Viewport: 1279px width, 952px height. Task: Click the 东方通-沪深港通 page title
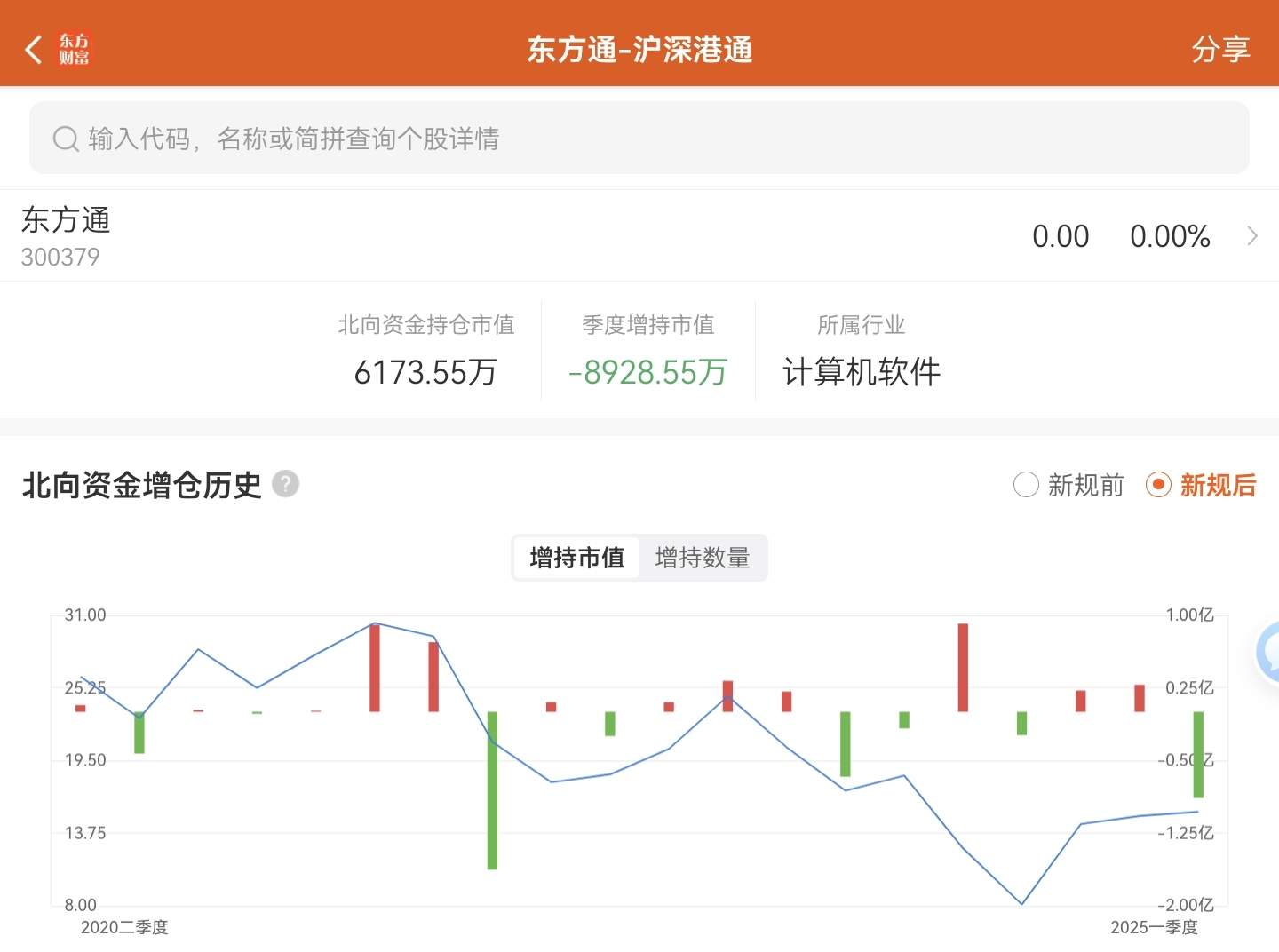coord(639,50)
